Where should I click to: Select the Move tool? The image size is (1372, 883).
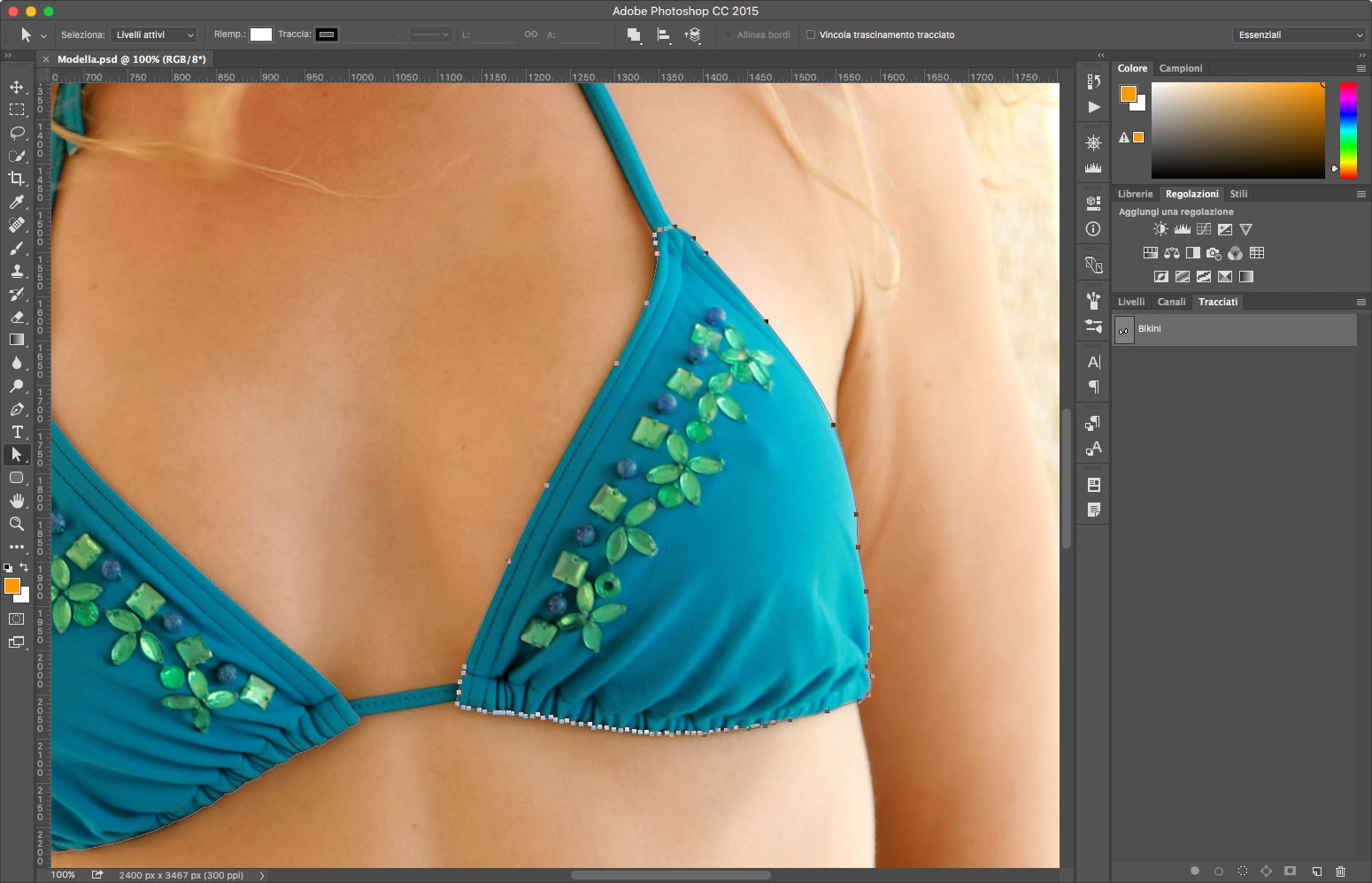17,87
